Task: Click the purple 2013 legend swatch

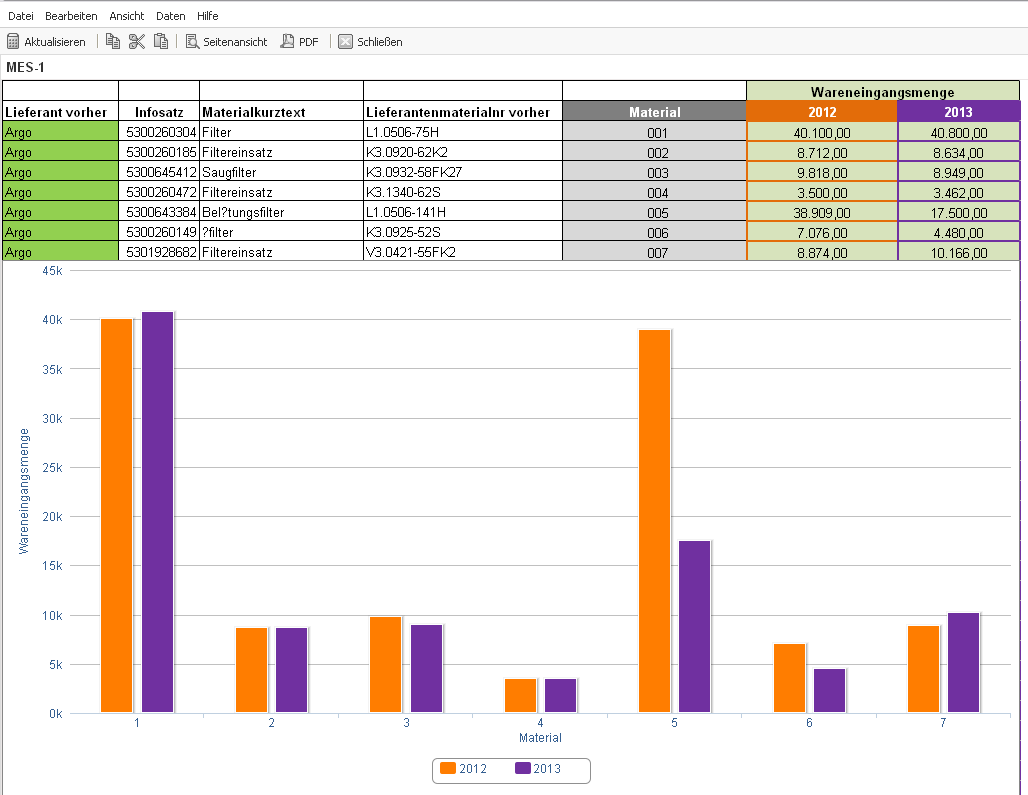Action: tap(523, 768)
